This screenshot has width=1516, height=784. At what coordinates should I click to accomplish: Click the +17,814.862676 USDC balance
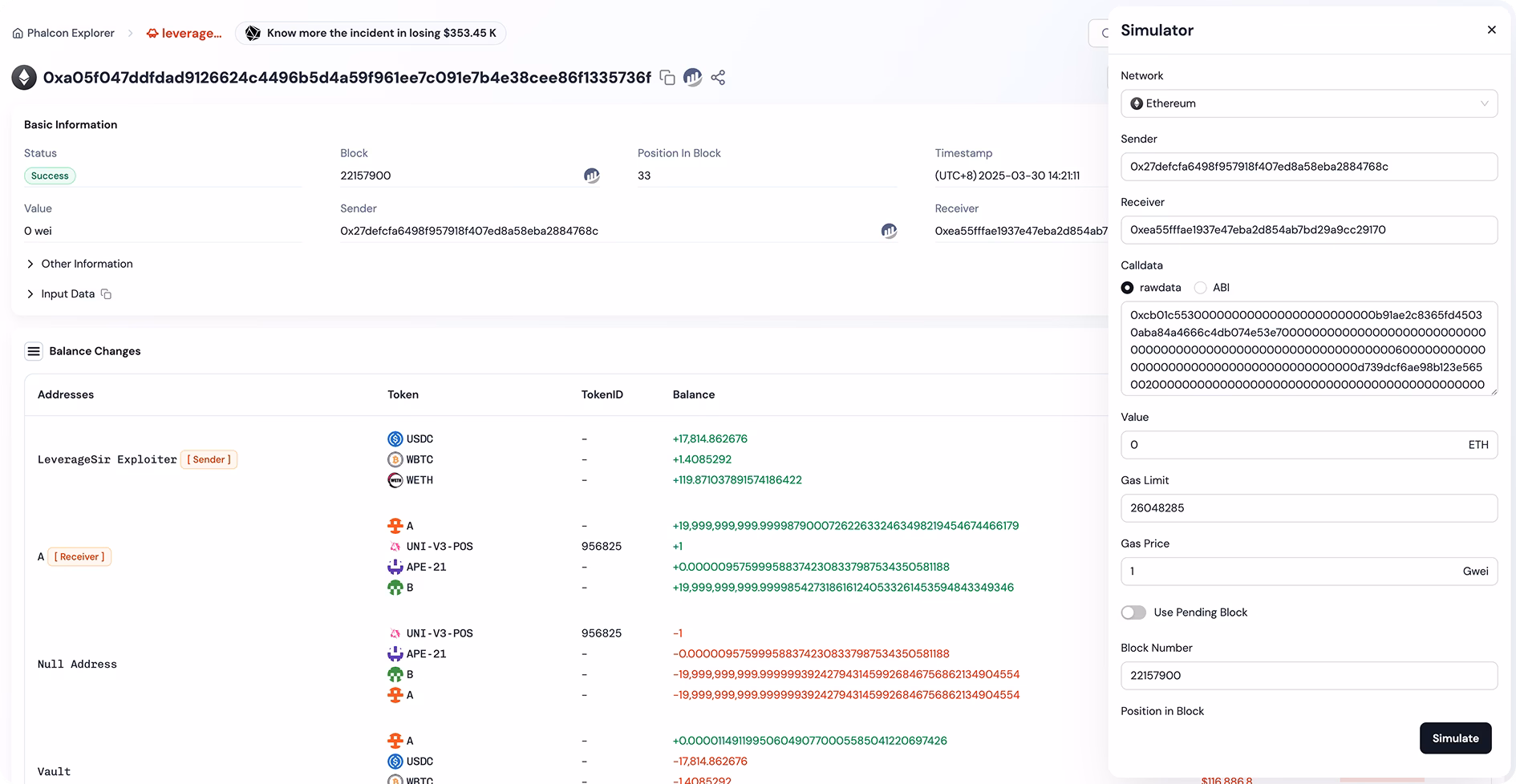click(710, 438)
